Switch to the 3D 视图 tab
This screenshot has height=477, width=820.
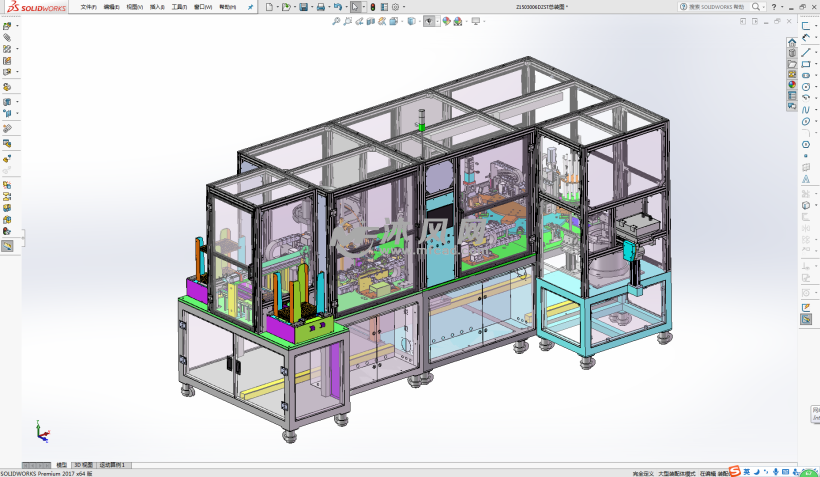pos(83,465)
